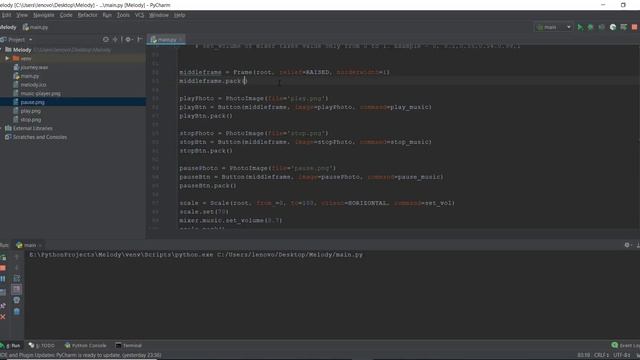The height and width of the screenshot is (360, 640).
Task: Open the main run configuration dropdown
Action: [x=553, y=27]
